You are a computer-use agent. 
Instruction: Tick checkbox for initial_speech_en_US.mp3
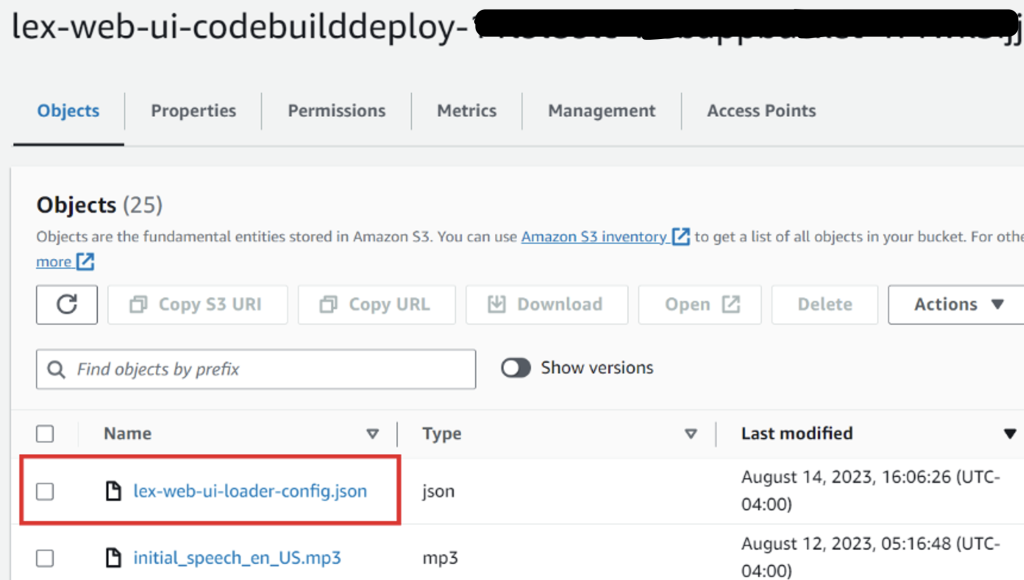45,558
